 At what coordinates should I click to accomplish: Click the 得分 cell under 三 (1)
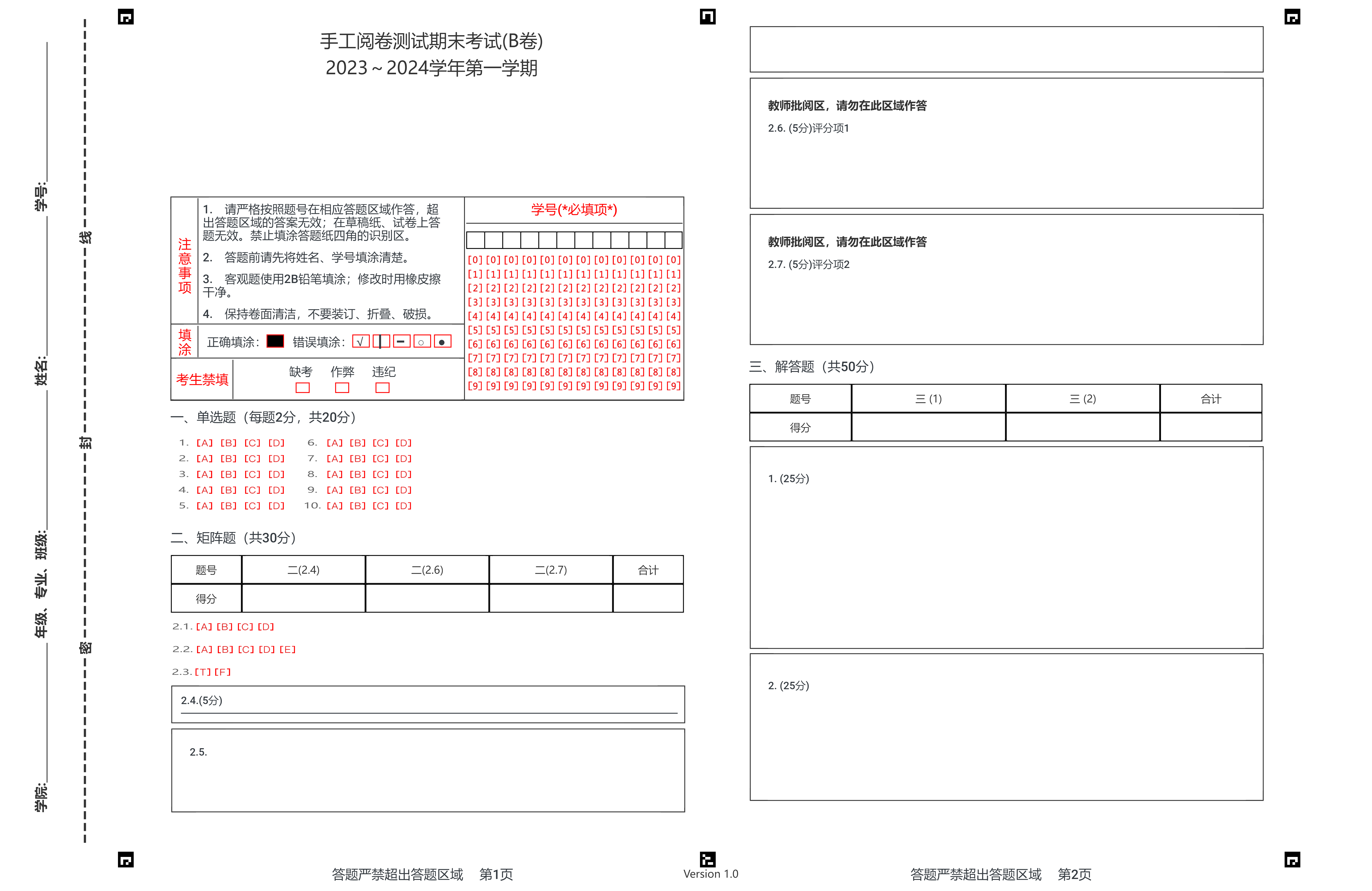pos(929,427)
